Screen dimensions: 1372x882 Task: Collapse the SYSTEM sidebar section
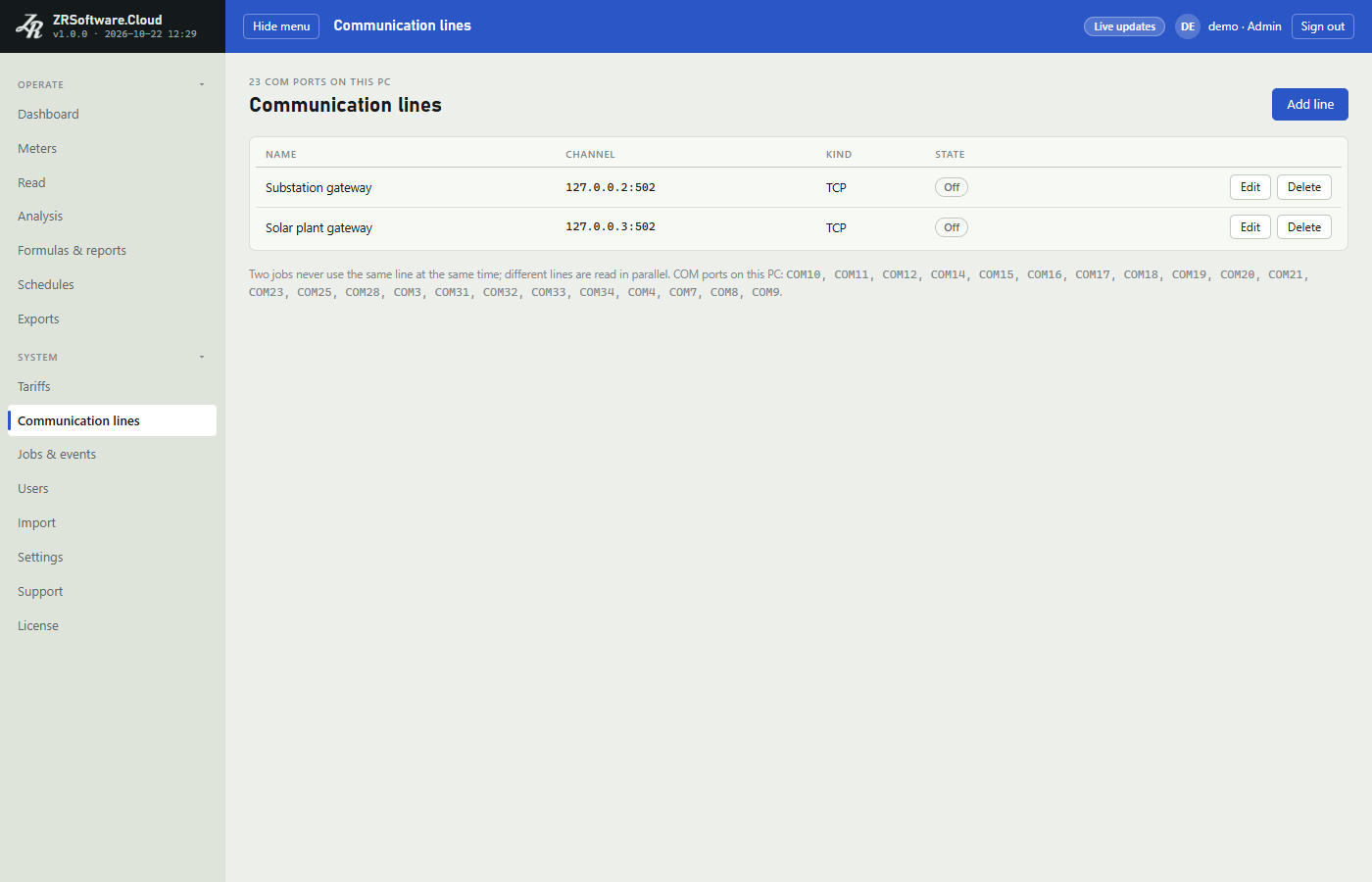(113, 357)
